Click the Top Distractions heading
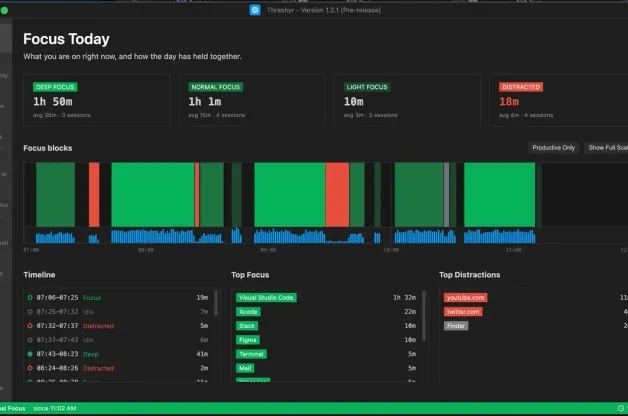Screen dimensions: 628x416 (469, 275)
